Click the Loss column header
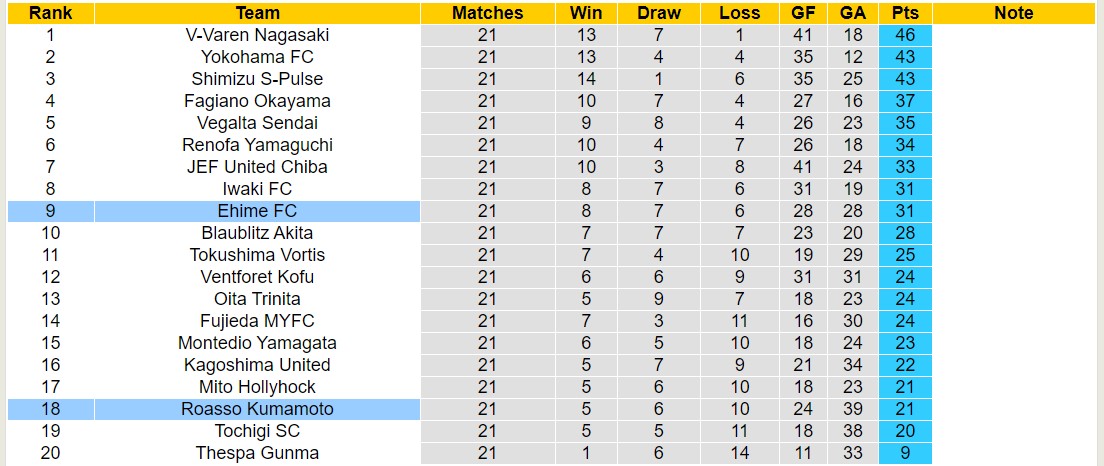This screenshot has width=1104, height=466. click(739, 13)
